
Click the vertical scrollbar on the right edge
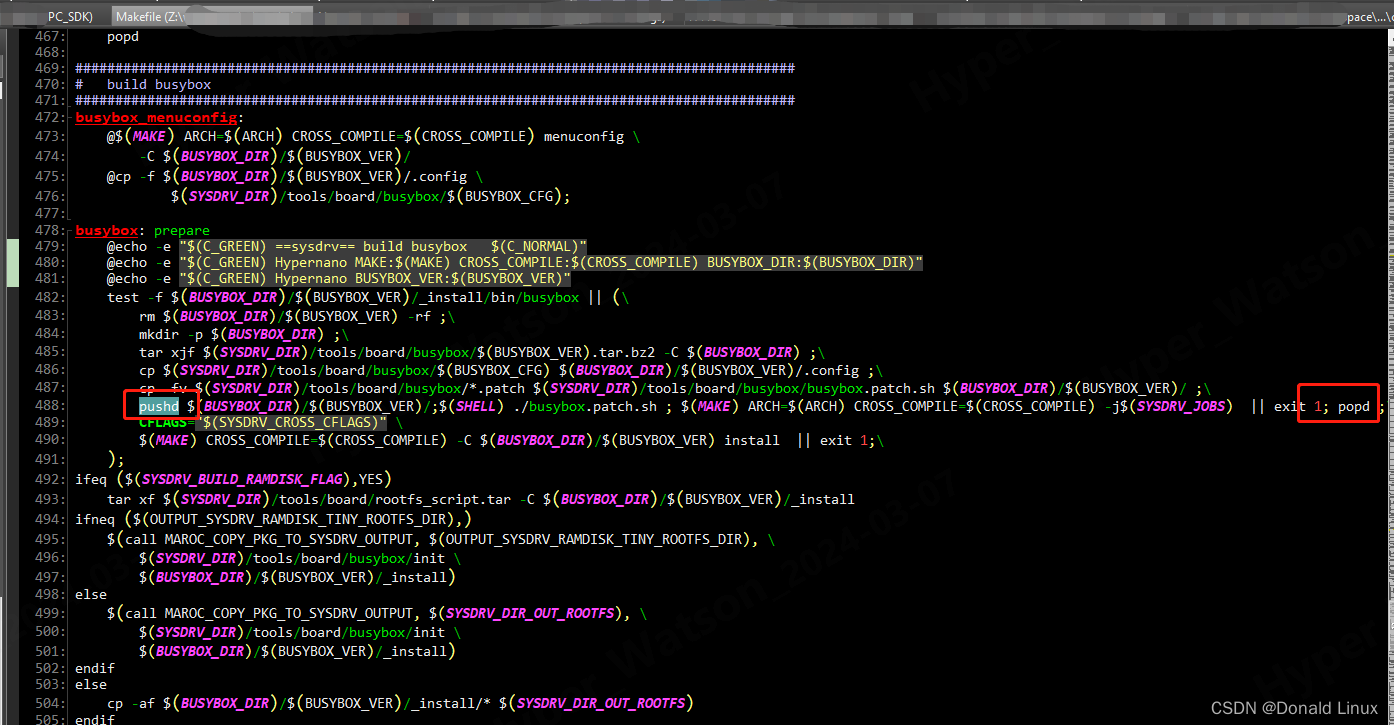point(1388,300)
